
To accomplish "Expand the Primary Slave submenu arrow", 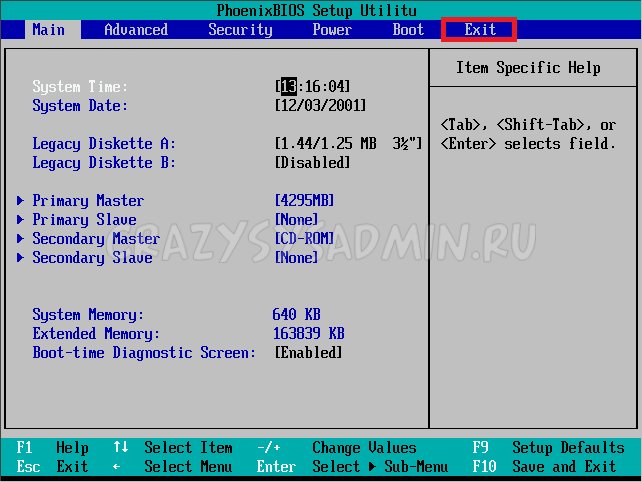I will [21, 220].
